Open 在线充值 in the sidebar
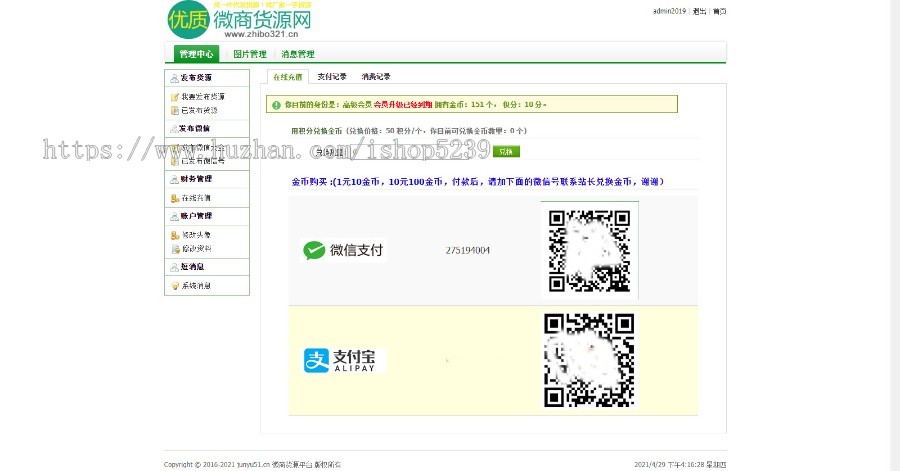 [196, 198]
